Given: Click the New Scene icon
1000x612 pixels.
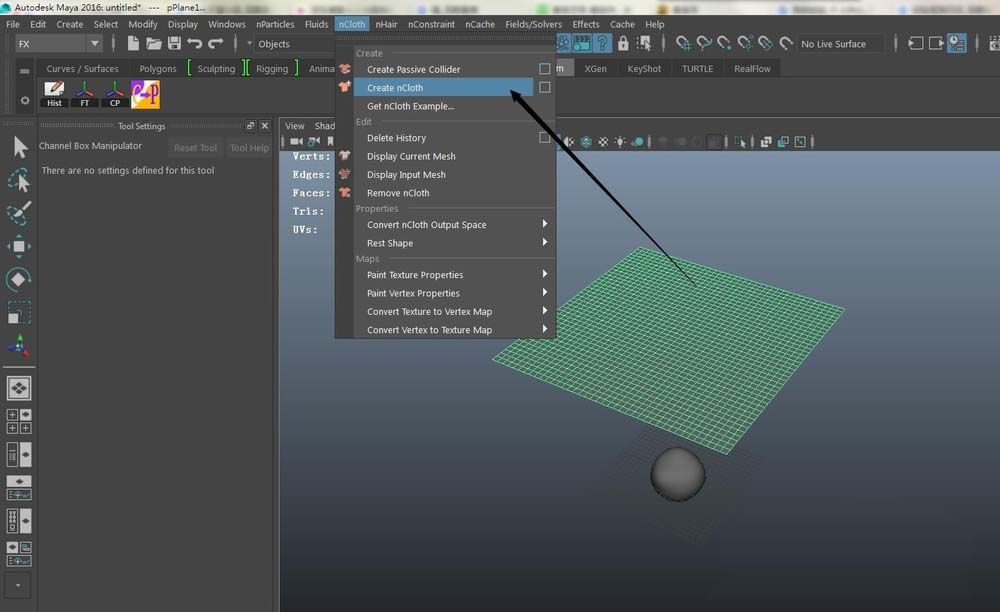Looking at the screenshot, I should click(133, 43).
